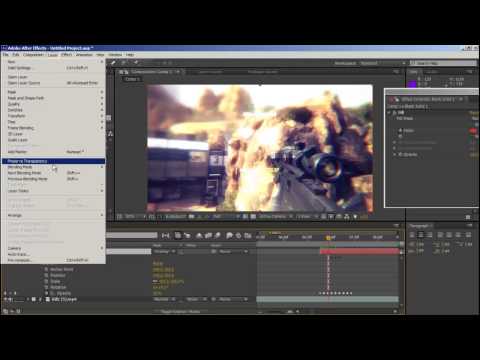Click the Show Channel icon in viewer
The height and width of the screenshot is (360, 480).
point(207,217)
